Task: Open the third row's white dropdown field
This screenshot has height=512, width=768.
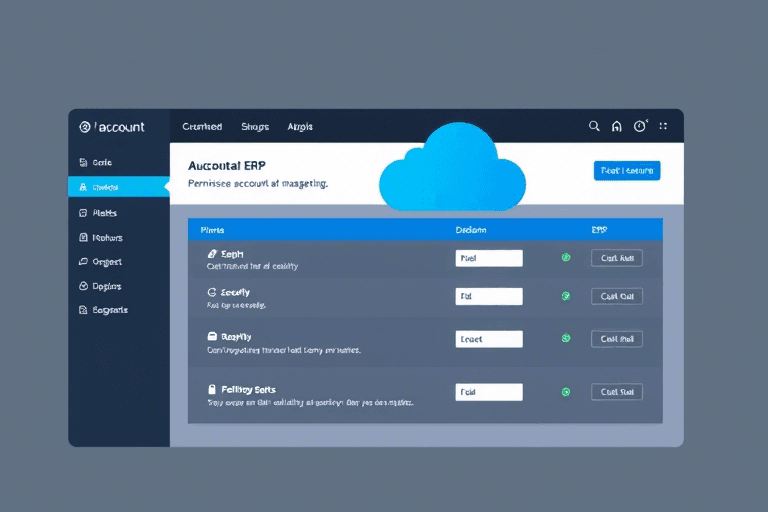Action: coord(489,339)
